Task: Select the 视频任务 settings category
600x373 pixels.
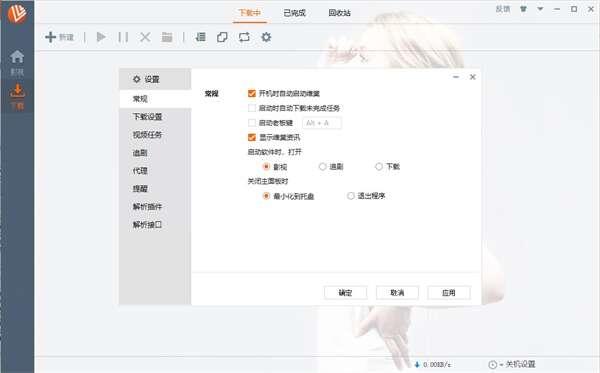Action: [x=155, y=135]
